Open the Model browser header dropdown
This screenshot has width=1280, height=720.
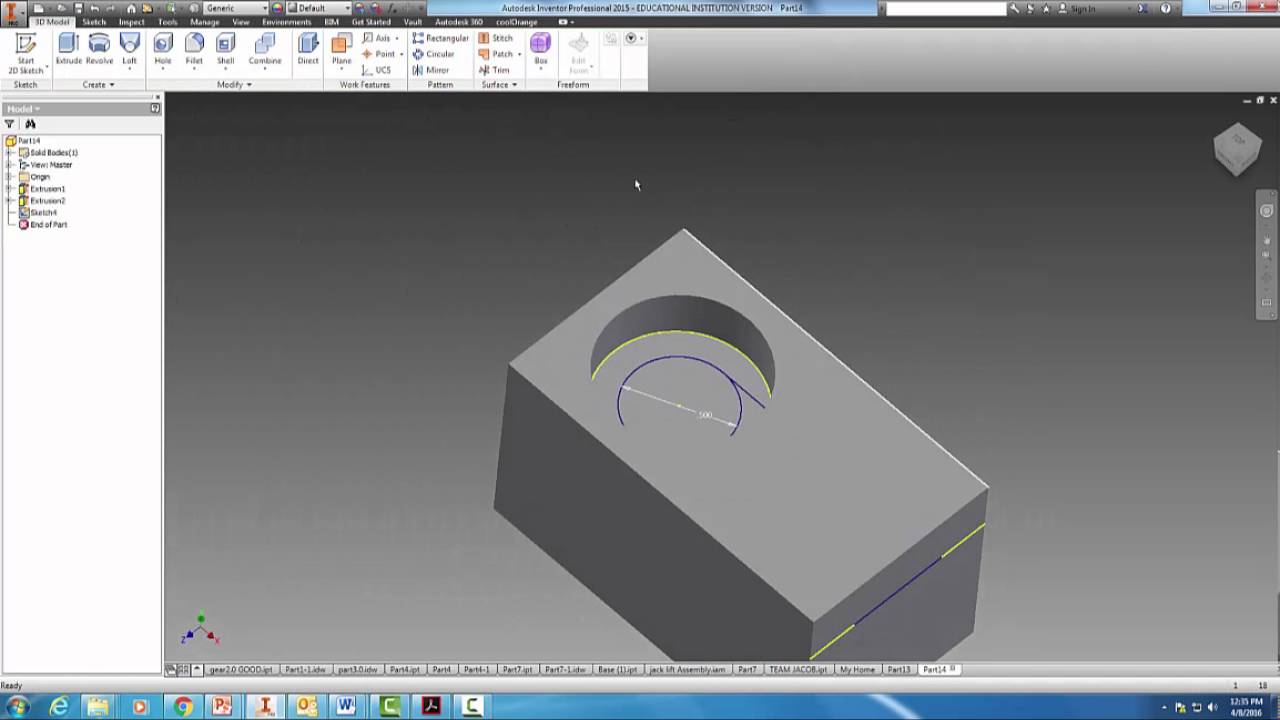coord(23,109)
